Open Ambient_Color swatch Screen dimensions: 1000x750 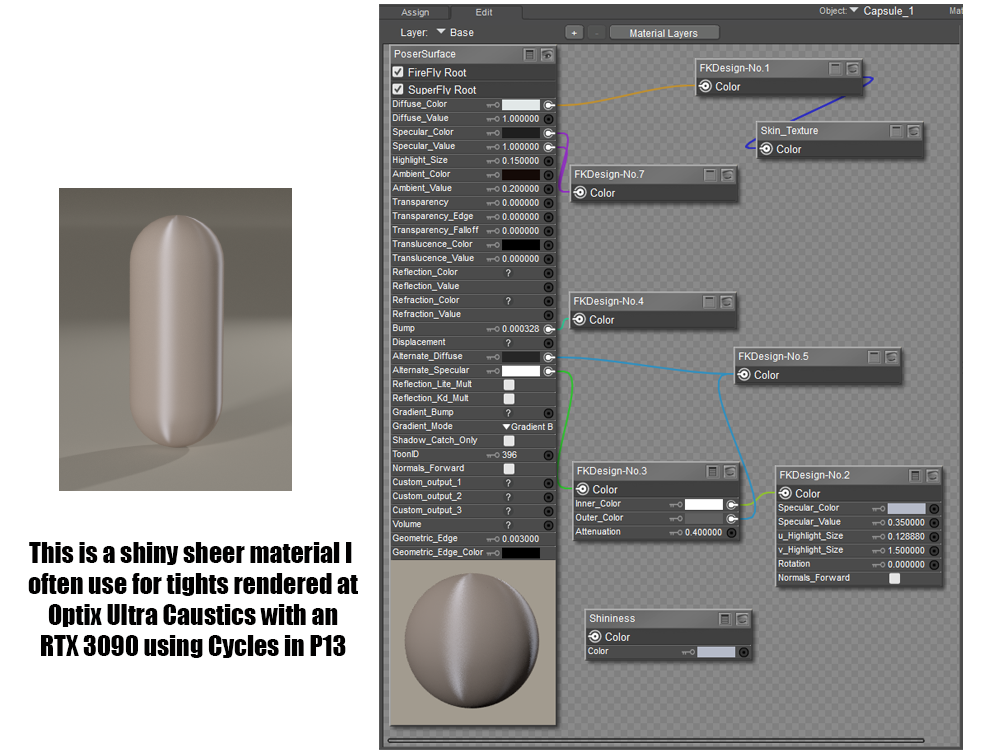(520, 175)
